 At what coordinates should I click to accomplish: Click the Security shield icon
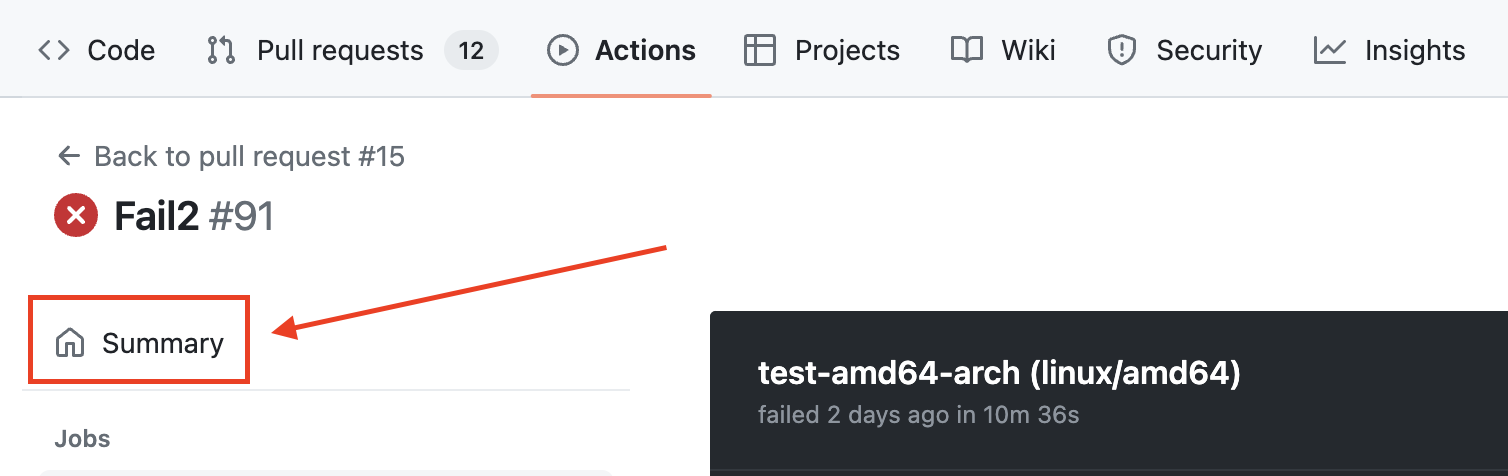1123,50
